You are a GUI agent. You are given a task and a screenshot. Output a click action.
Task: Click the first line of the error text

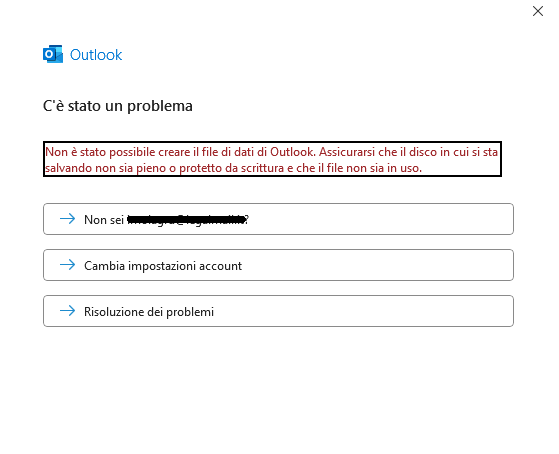[271, 152]
